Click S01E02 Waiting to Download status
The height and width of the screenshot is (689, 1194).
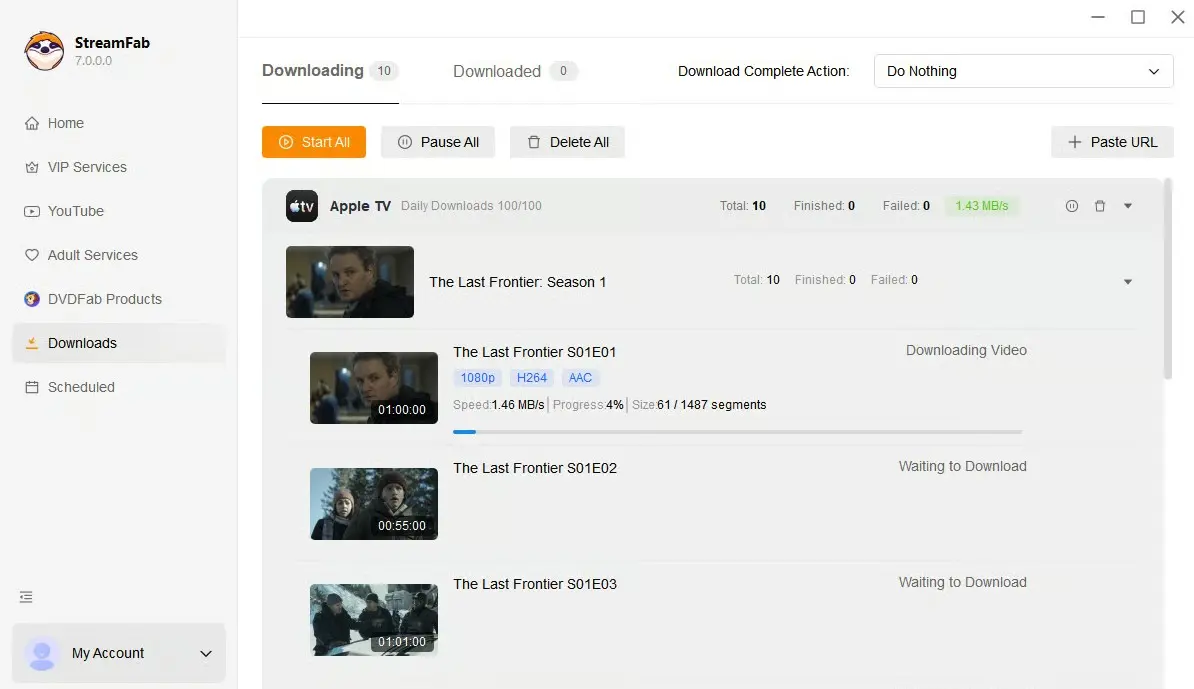pyautogui.click(x=963, y=466)
